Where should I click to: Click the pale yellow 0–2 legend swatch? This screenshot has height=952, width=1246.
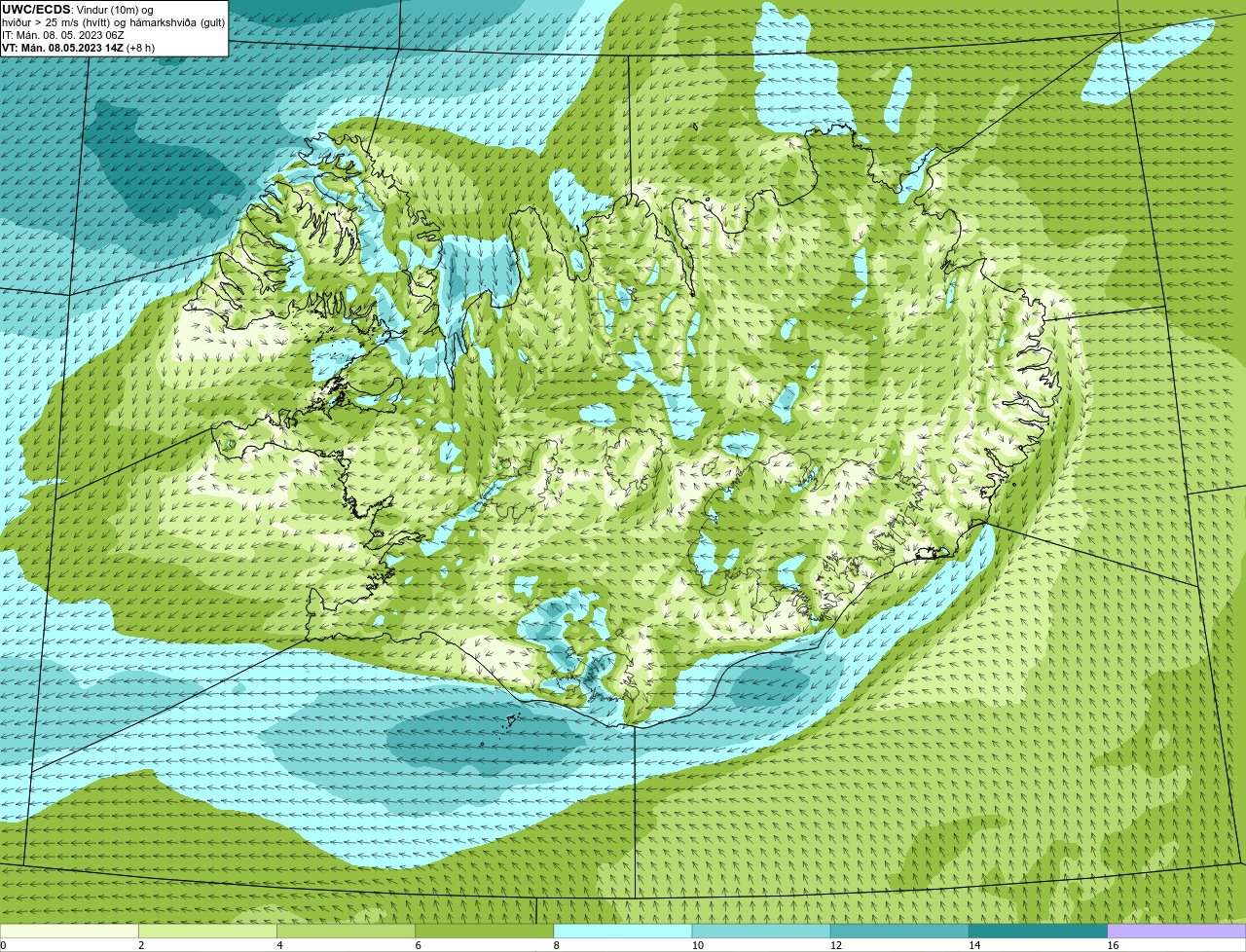69,932
